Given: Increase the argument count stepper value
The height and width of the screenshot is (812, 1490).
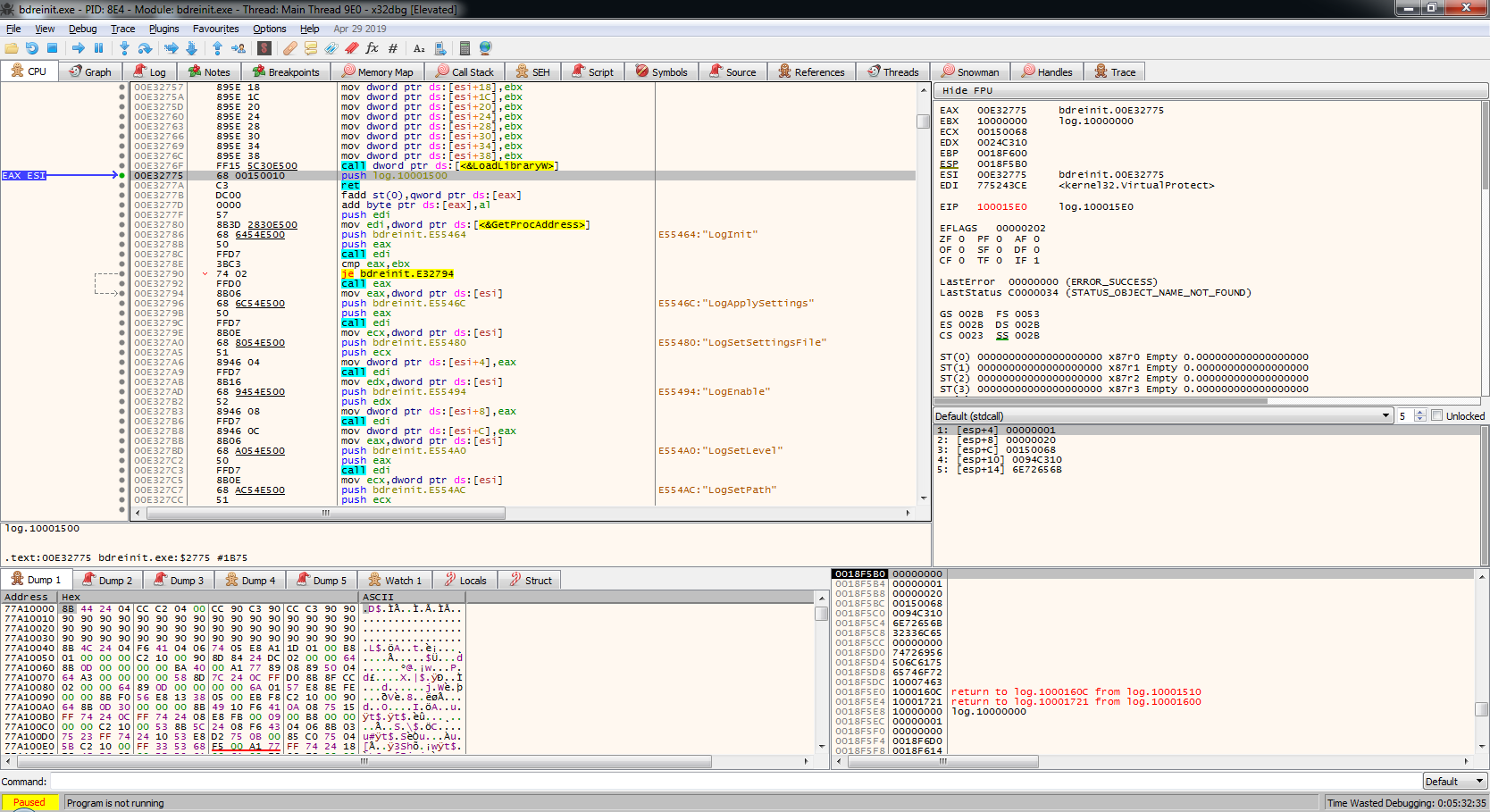Looking at the screenshot, I should click(1420, 413).
